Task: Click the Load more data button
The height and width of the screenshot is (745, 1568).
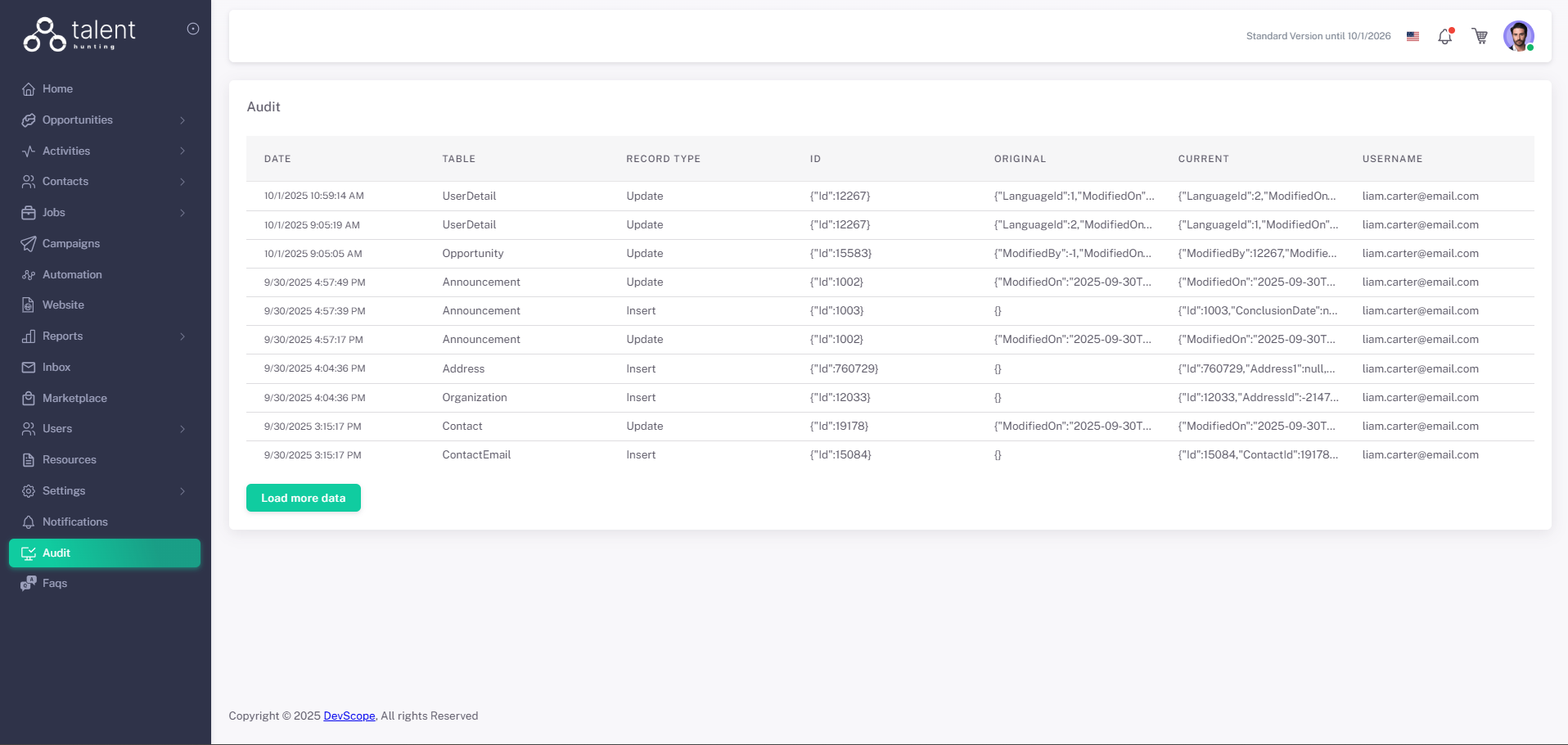Action: pos(303,498)
